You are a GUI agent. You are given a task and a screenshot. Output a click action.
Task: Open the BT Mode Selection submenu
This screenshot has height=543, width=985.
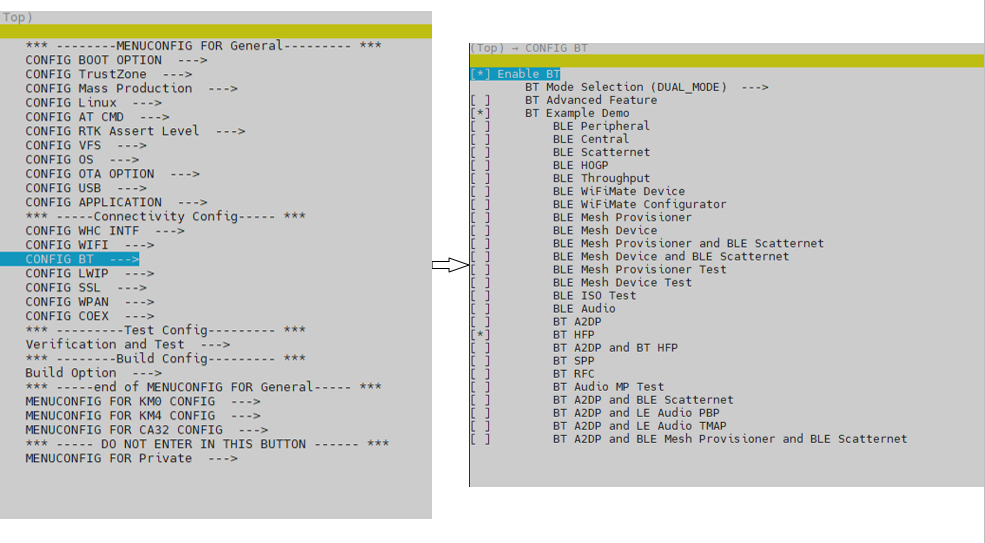click(x=646, y=87)
